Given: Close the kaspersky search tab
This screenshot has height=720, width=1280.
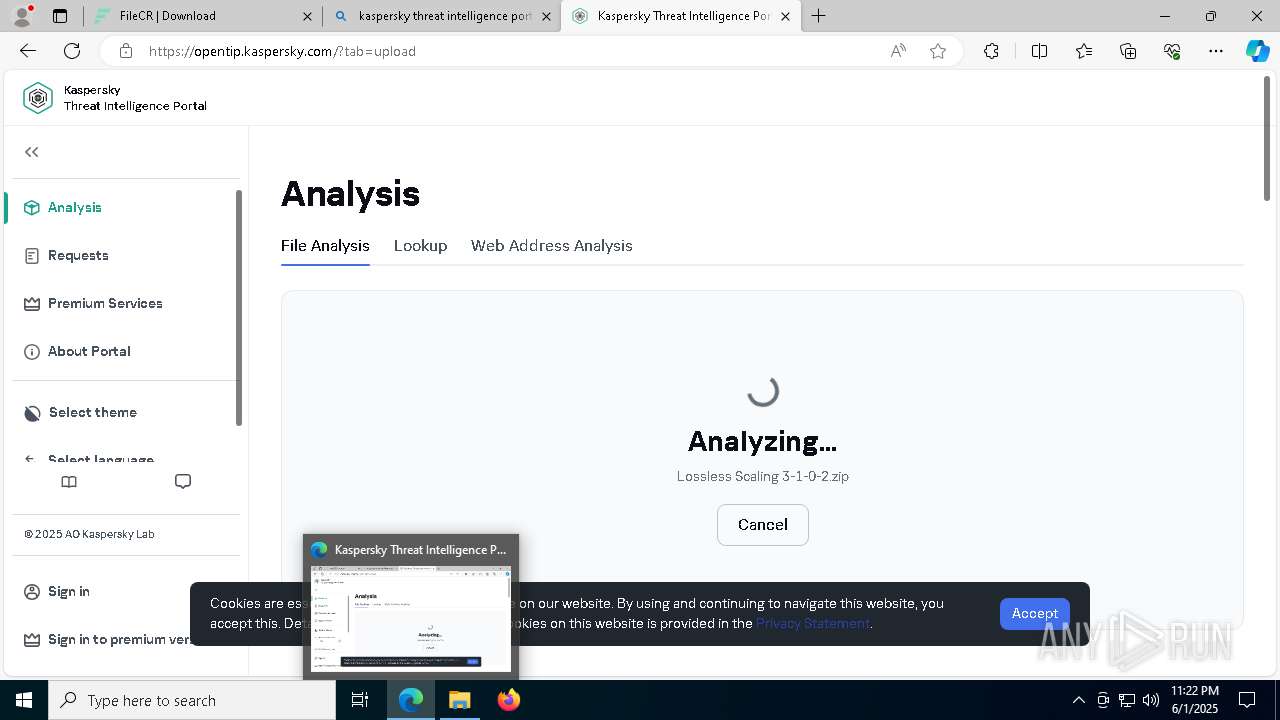Looking at the screenshot, I should (x=546, y=16).
